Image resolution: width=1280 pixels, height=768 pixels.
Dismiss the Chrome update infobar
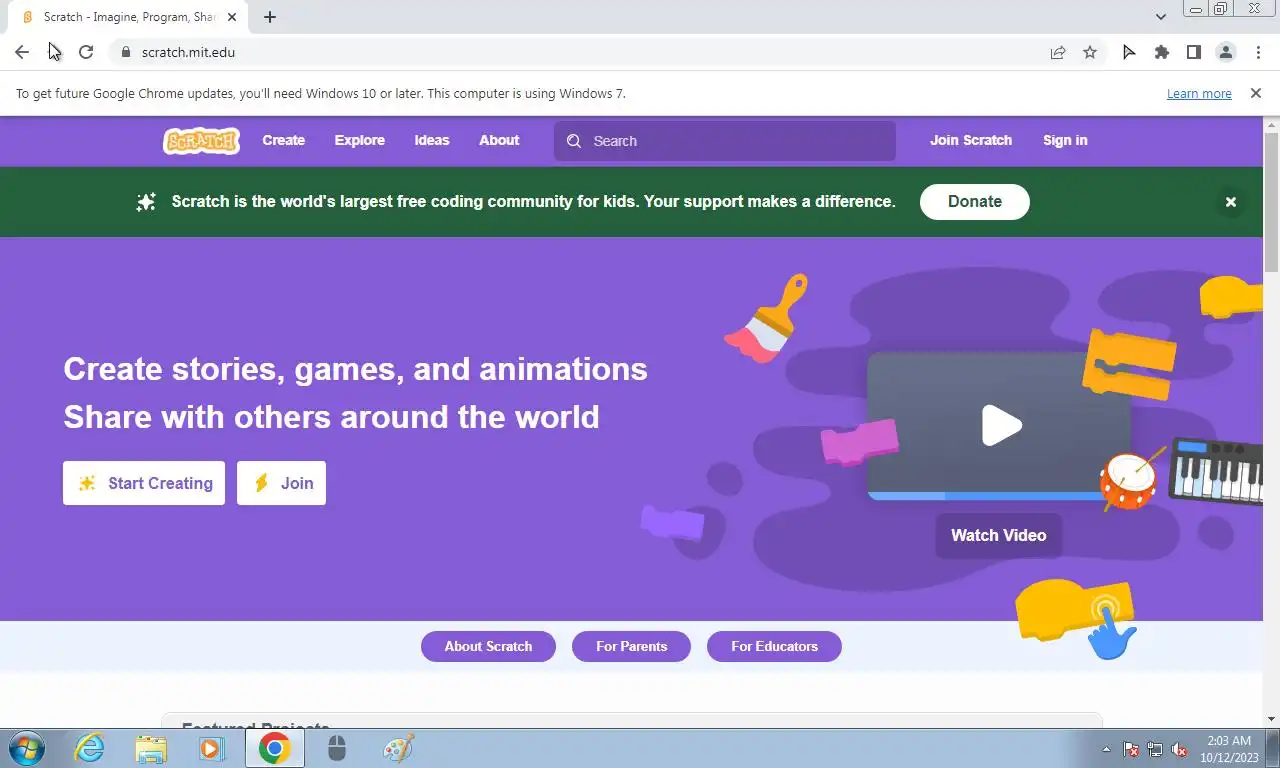(x=1255, y=93)
